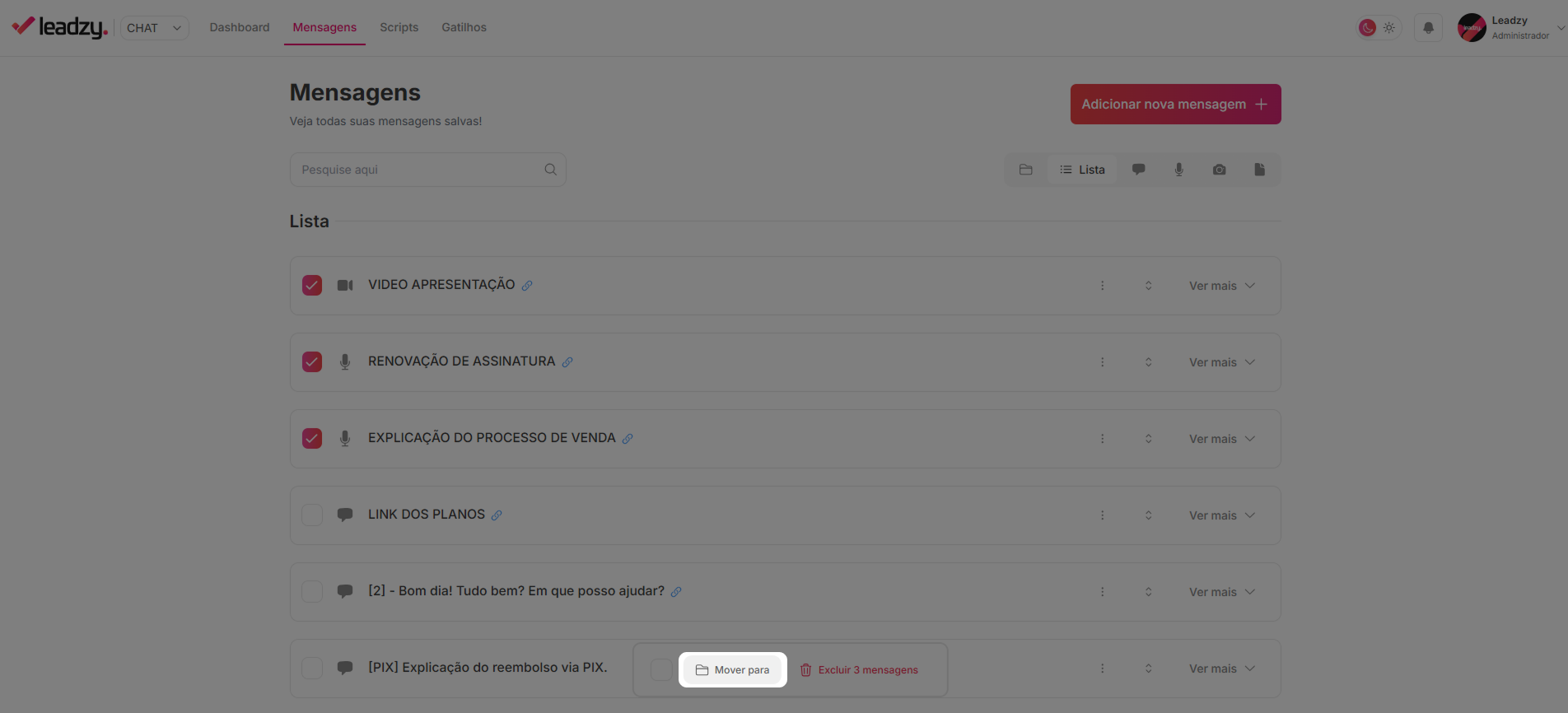Open options menu for LINK DOS PLANOS
Viewport: 1568px width, 713px height.
pyautogui.click(x=1103, y=515)
